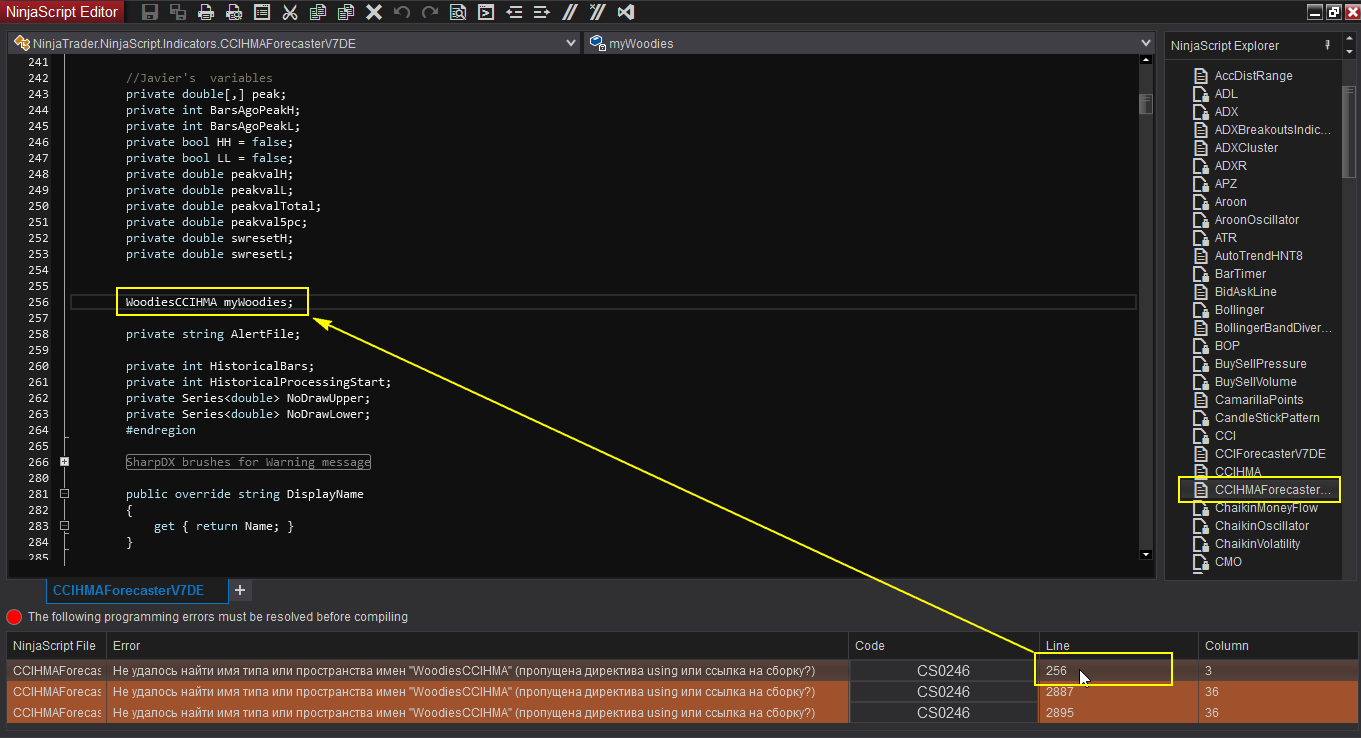The height and width of the screenshot is (738, 1361).
Task: Undo the last edit
Action: point(402,12)
